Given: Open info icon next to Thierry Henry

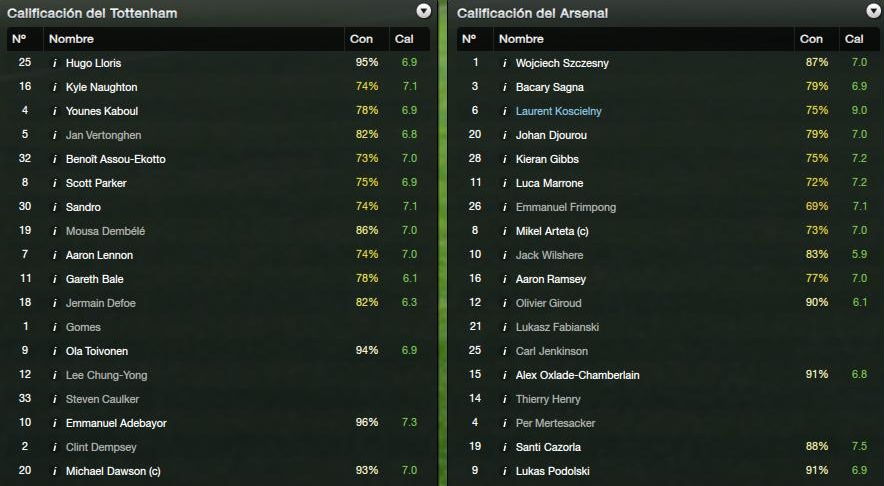Looking at the screenshot, I should click(x=505, y=399).
